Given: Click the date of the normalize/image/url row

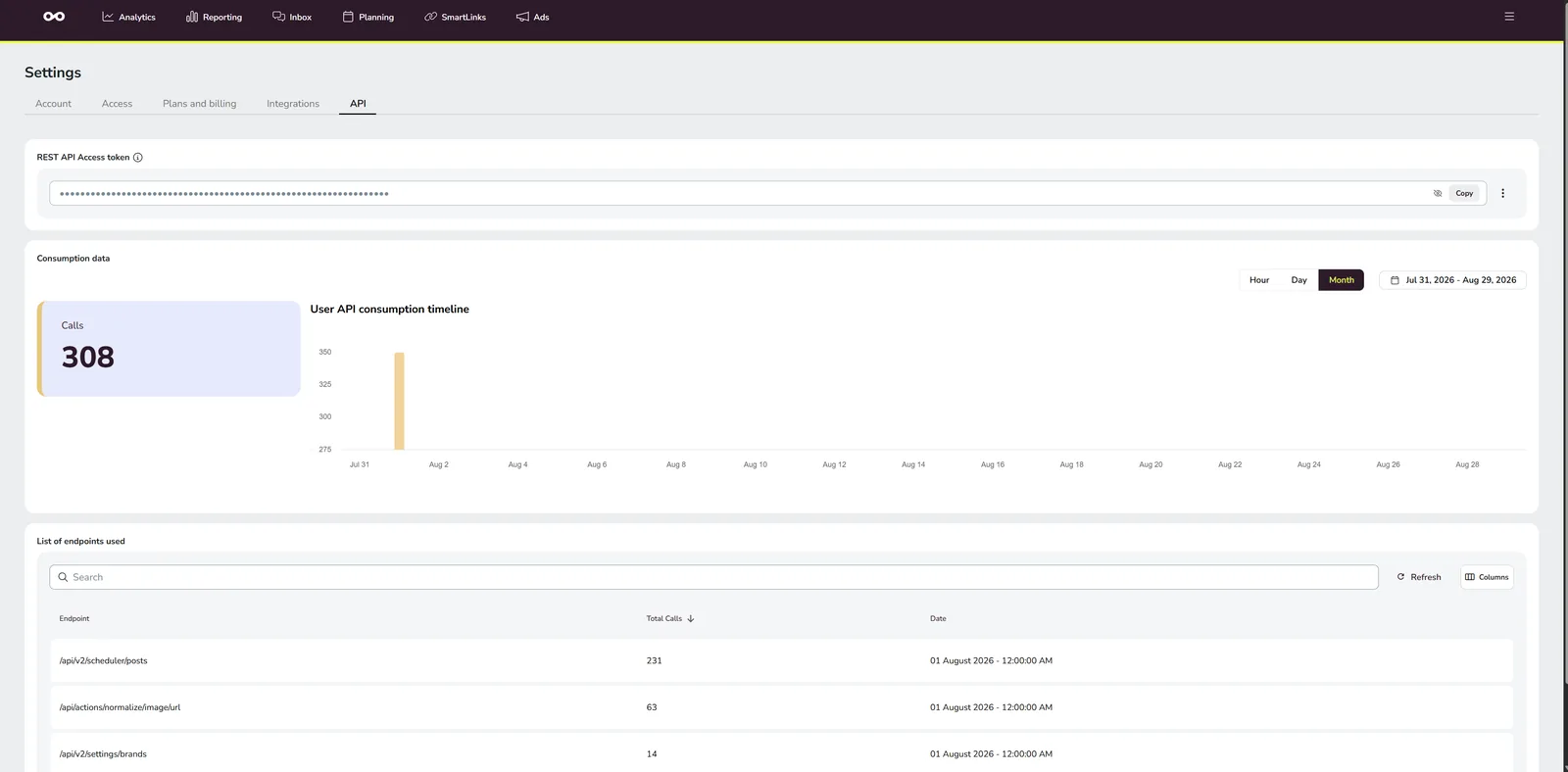Looking at the screenshot, I should (991, 707).
